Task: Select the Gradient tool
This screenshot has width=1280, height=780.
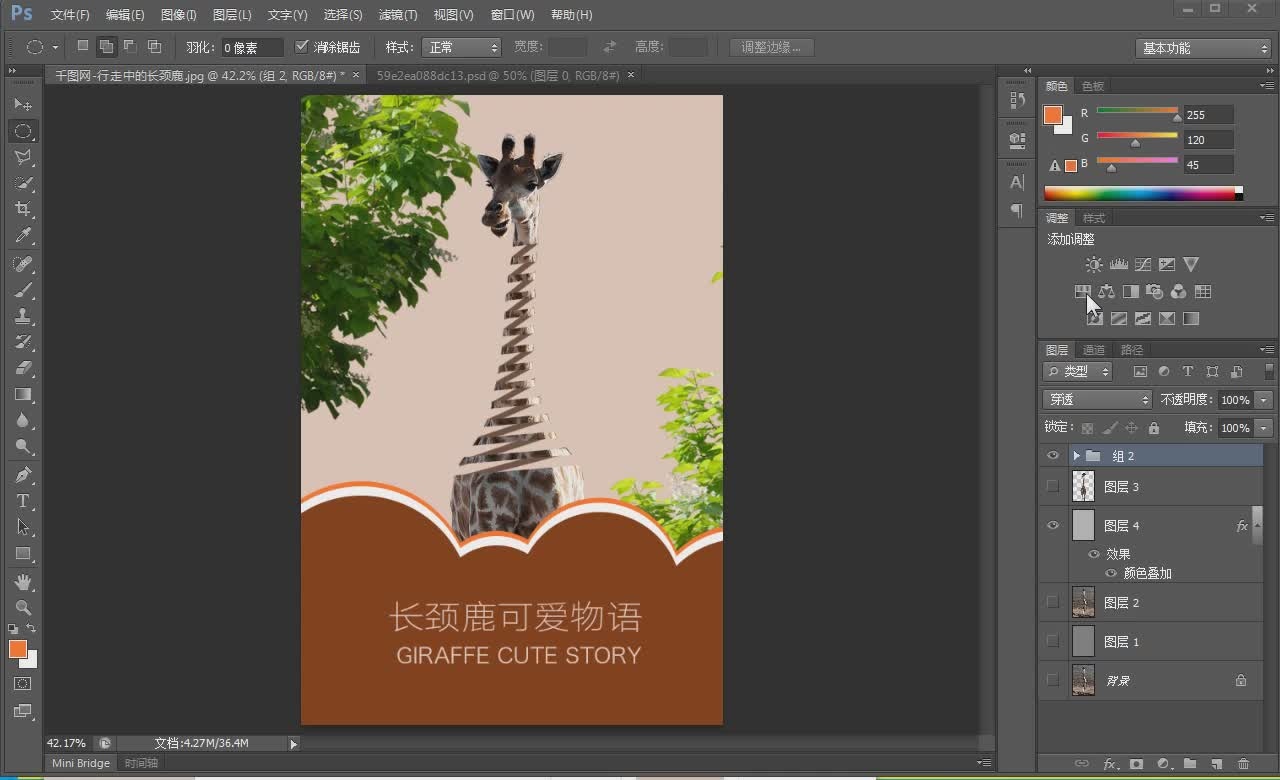Action: click(23, 395)
